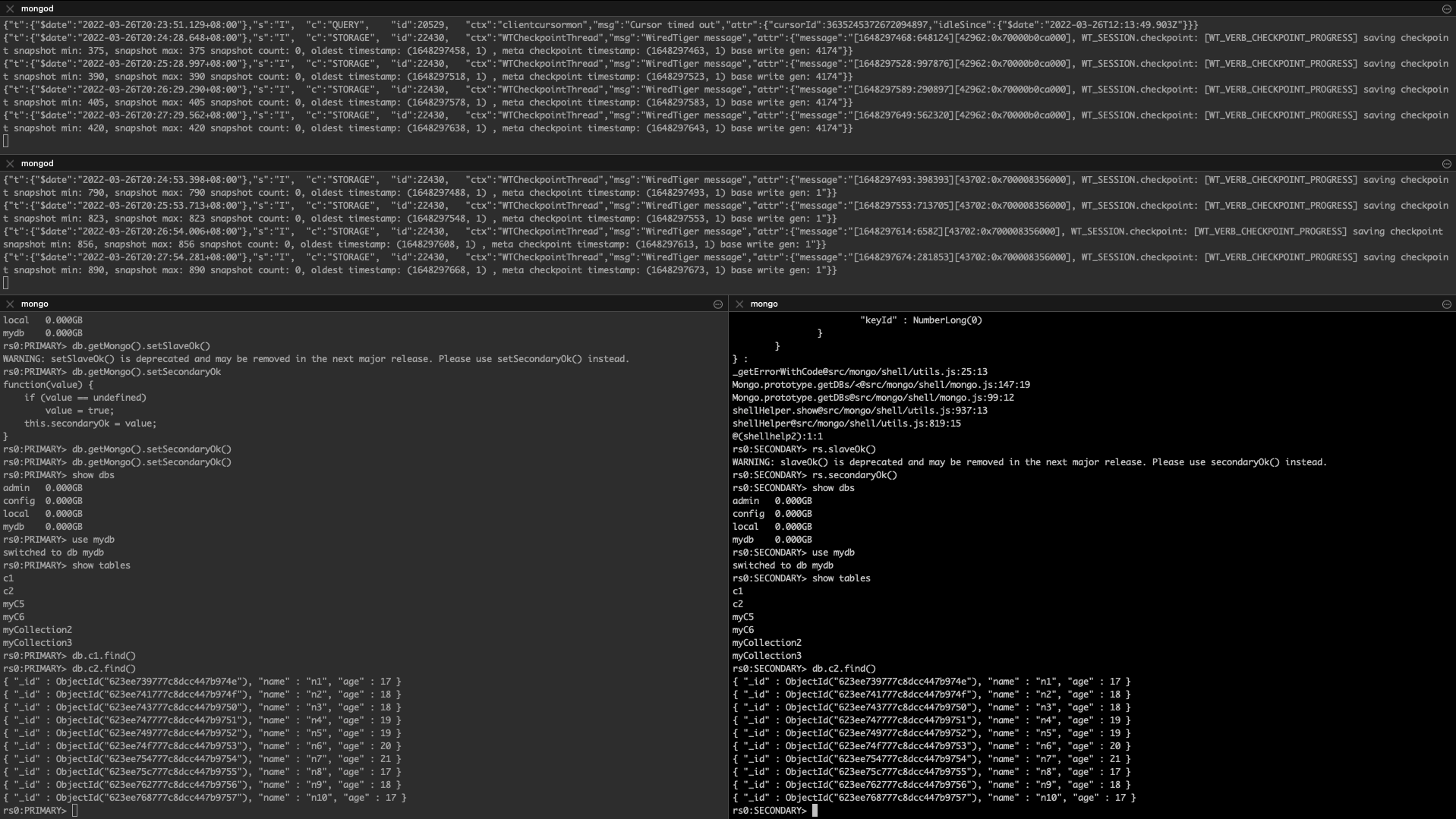Focus the final rs0:SECONDARY> prompt cursor

[x=815, y=811]
